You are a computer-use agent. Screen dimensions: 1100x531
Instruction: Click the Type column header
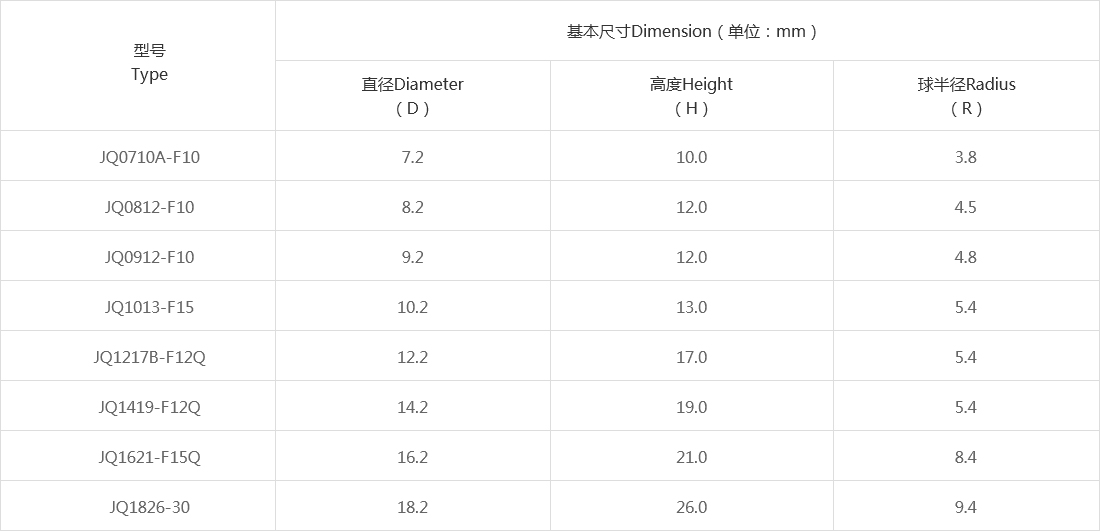[149, 63]
